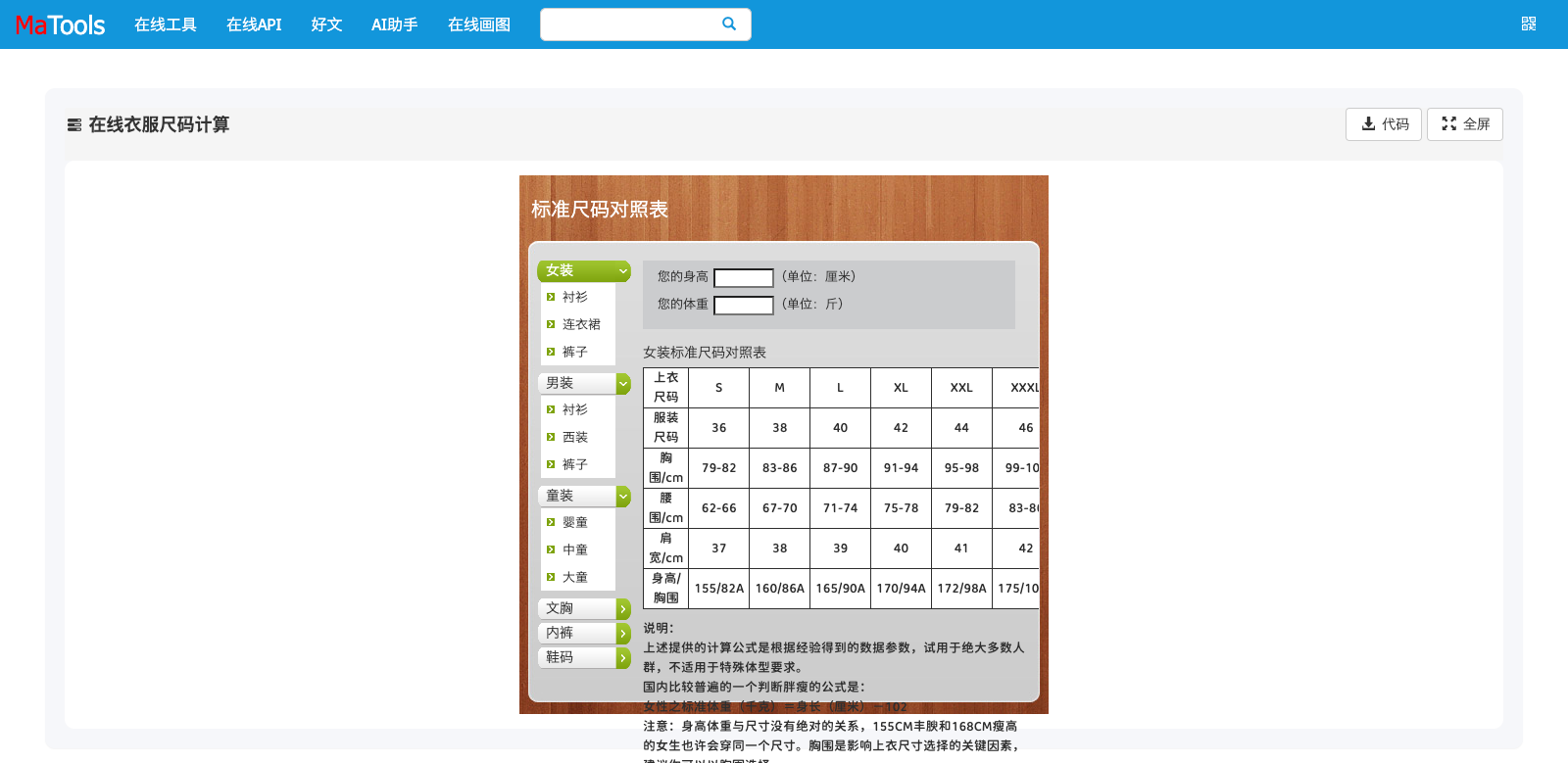Expand the 文胸 category
1568x763 pixels.
coord(622,609)
